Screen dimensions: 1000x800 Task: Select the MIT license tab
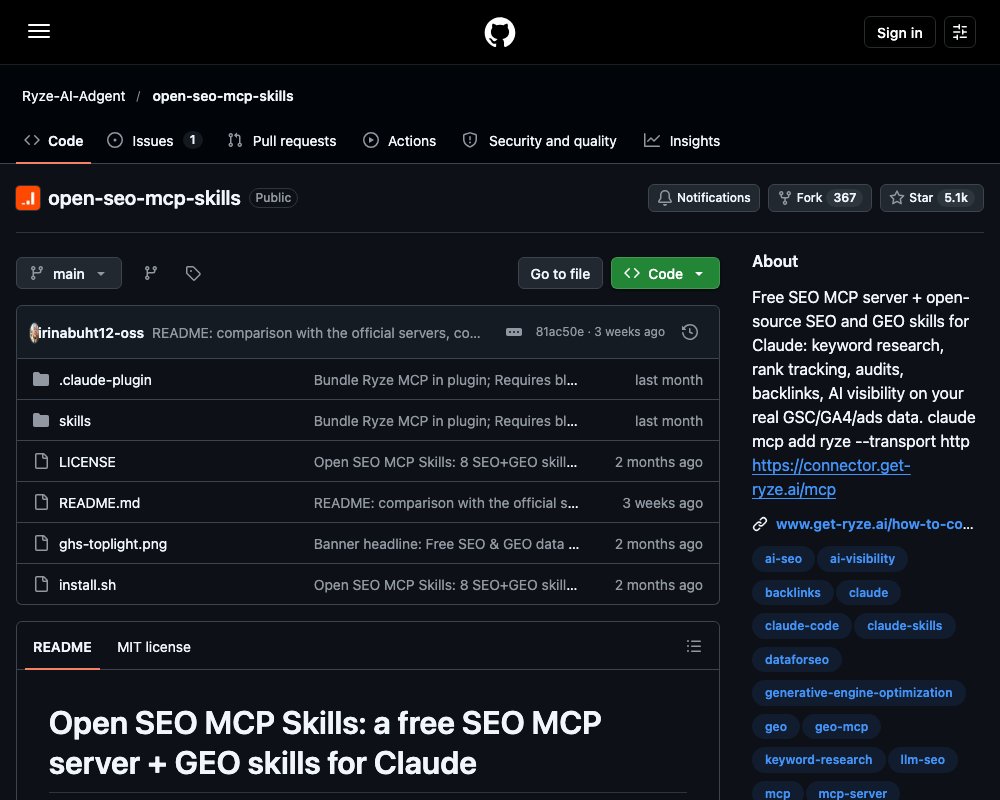(154, 647)
